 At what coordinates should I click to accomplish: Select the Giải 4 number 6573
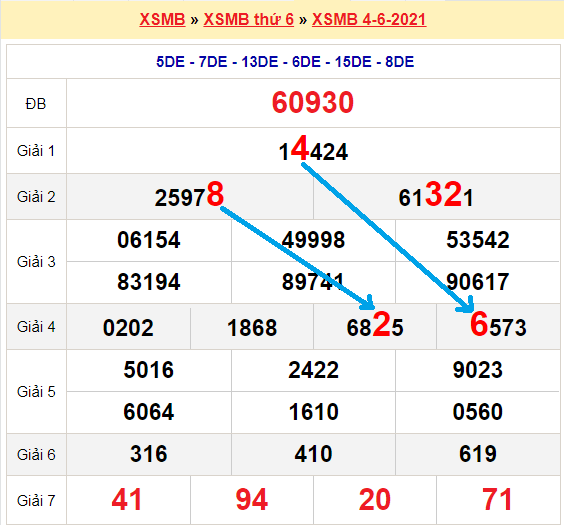498,325
